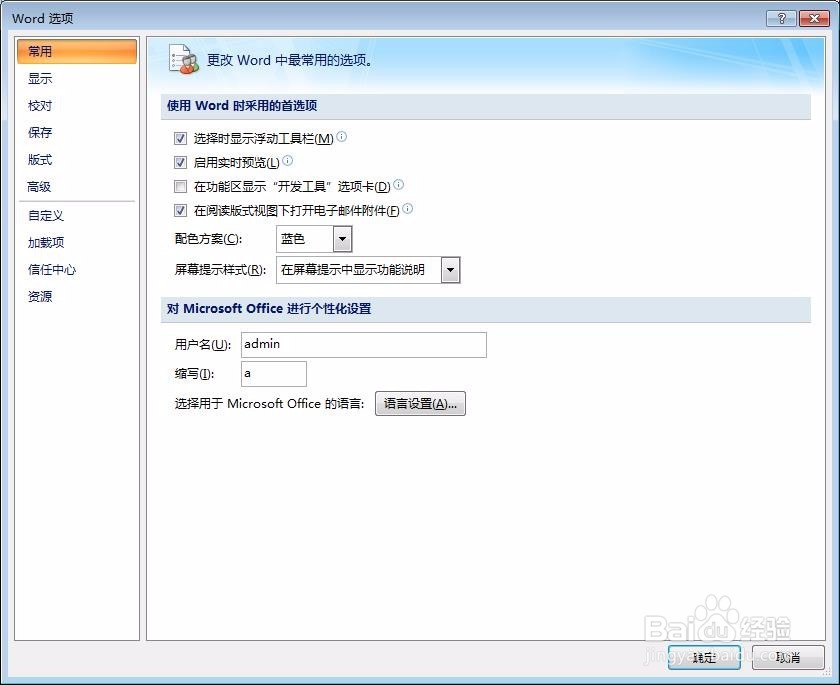This screenshot has height=685, width=840.
Task: Open Help via the question mark icon
Action: pyautogui.click(x=781, y=17)
